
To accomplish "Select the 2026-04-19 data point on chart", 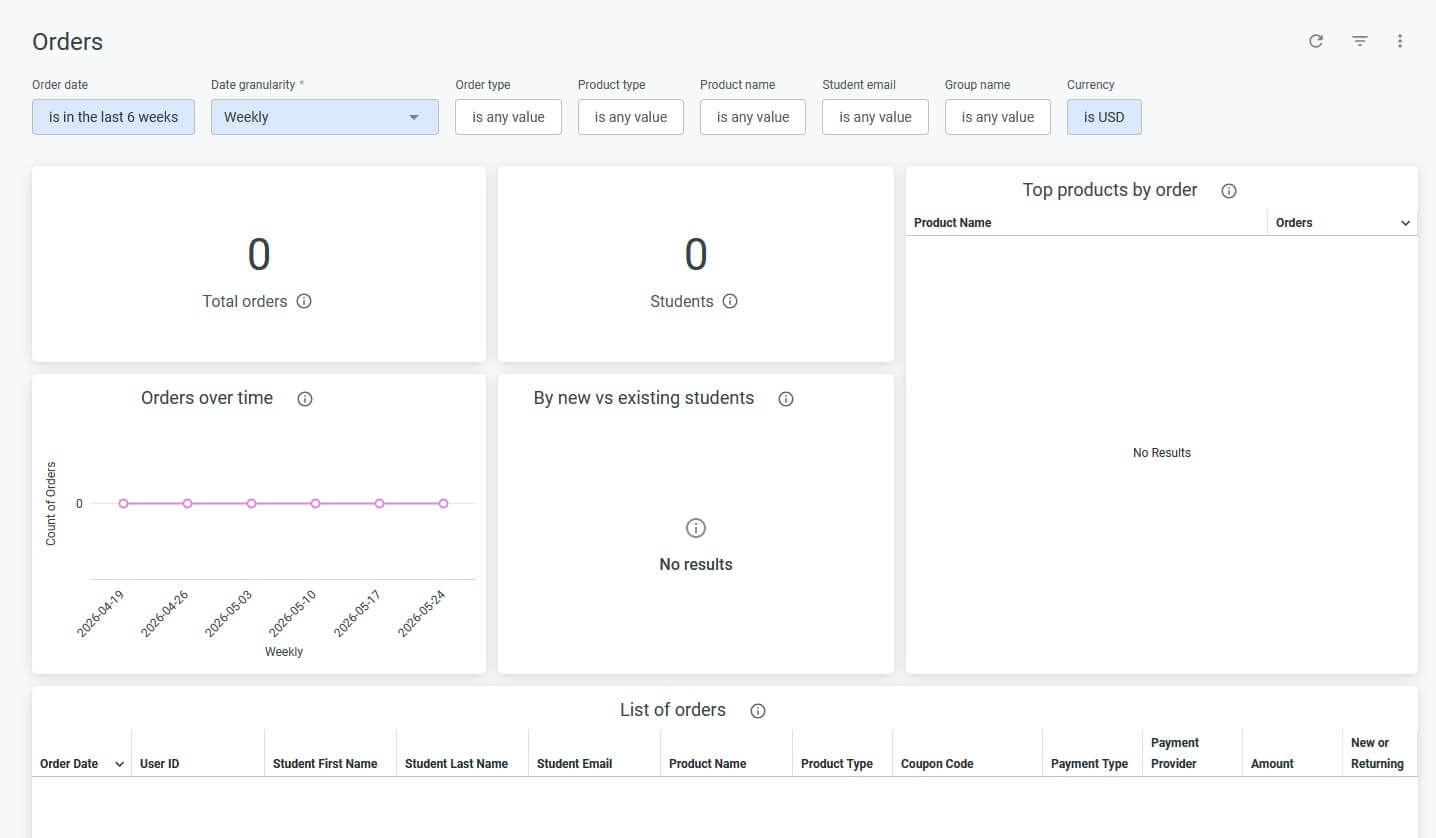I will click(x=123, y=504).
